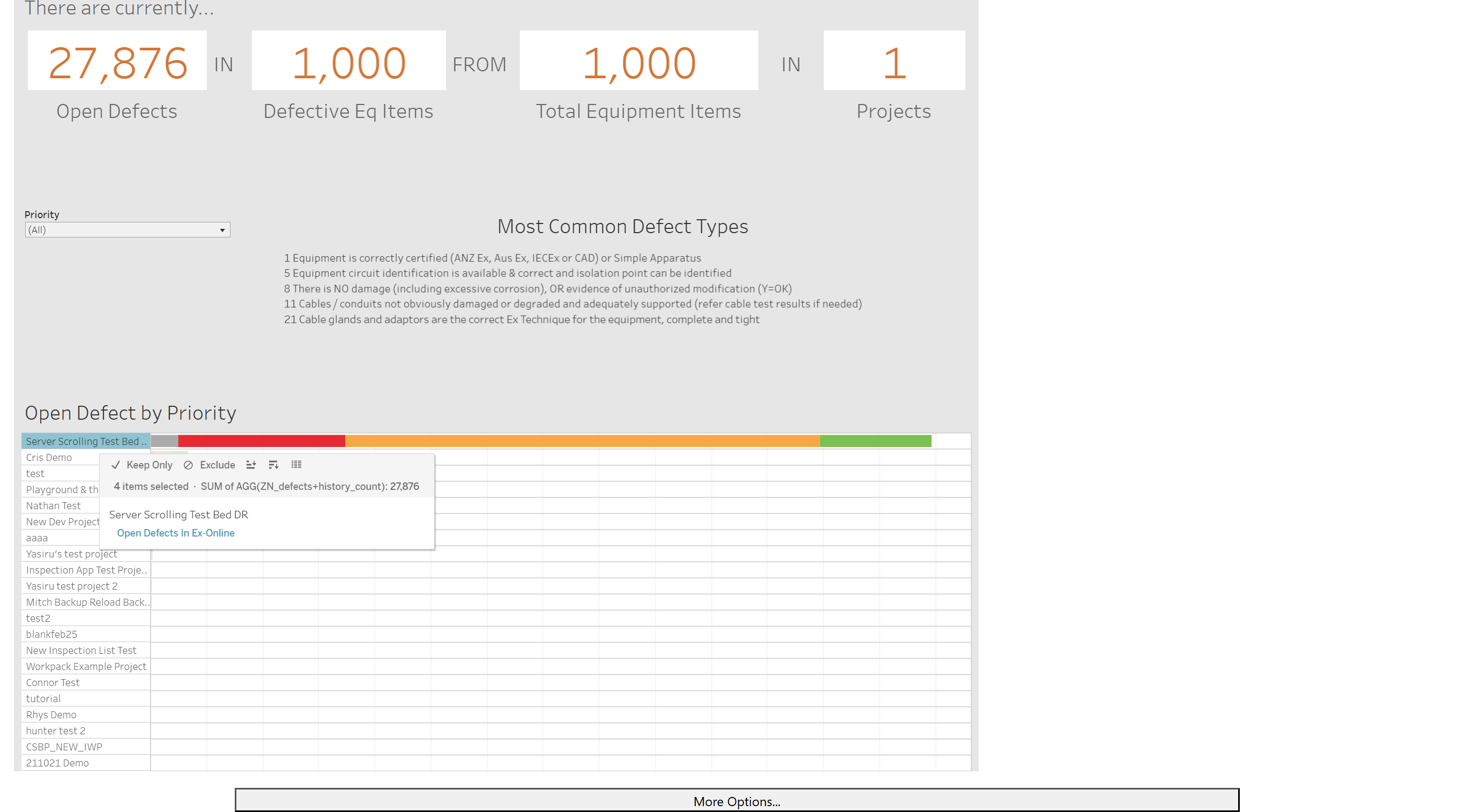Screen dimensions: 1474x812
Task: Select the 'test' project row
Action: coord(60,473)
